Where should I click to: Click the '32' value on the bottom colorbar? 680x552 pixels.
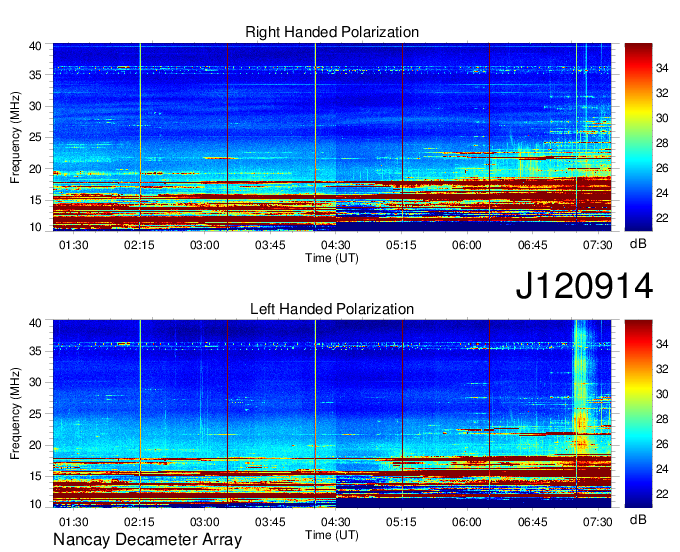(x=662, y=369)
